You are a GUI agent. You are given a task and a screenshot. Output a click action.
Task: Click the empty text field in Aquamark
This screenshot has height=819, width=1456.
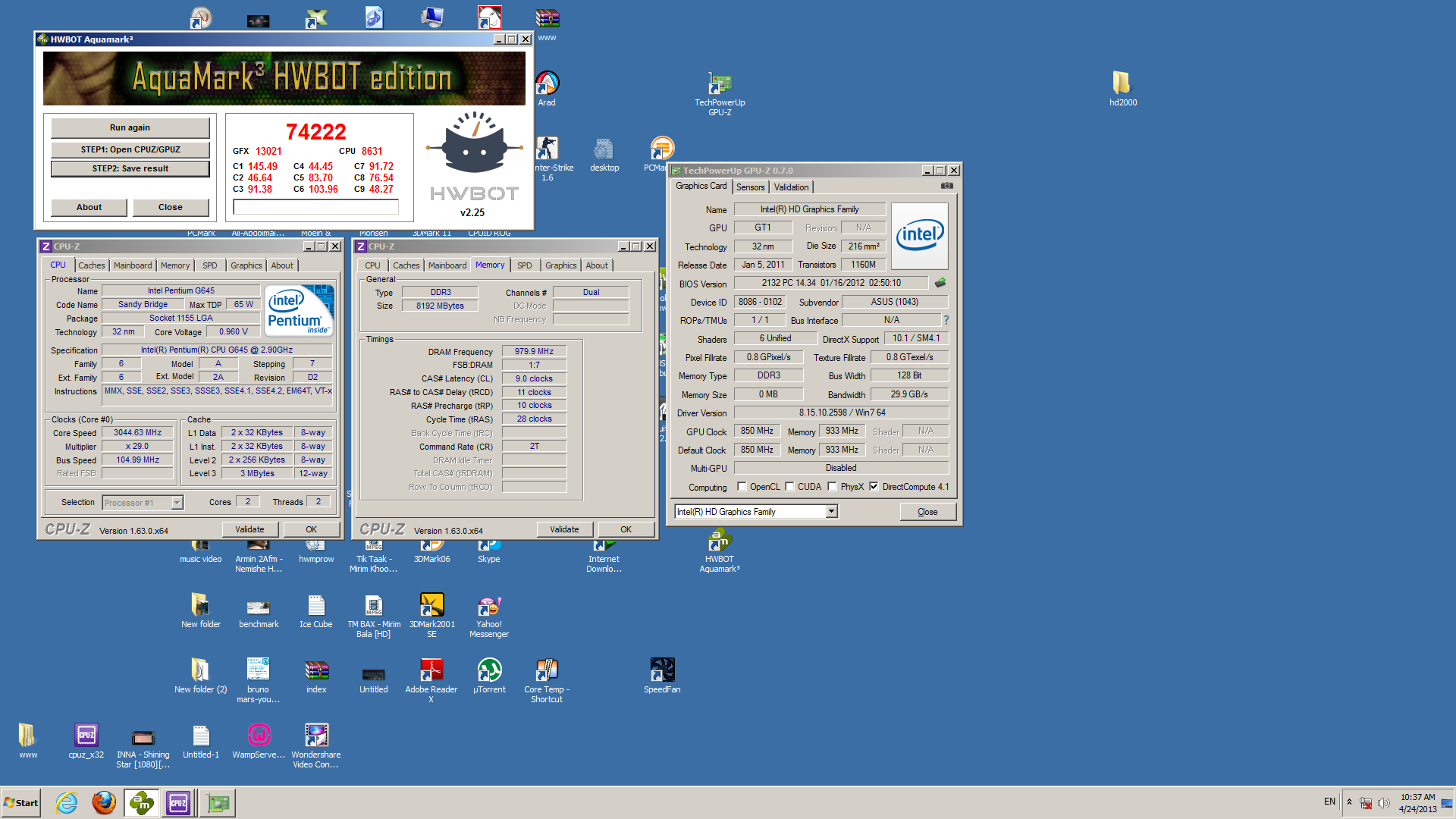tap(316, 207)
